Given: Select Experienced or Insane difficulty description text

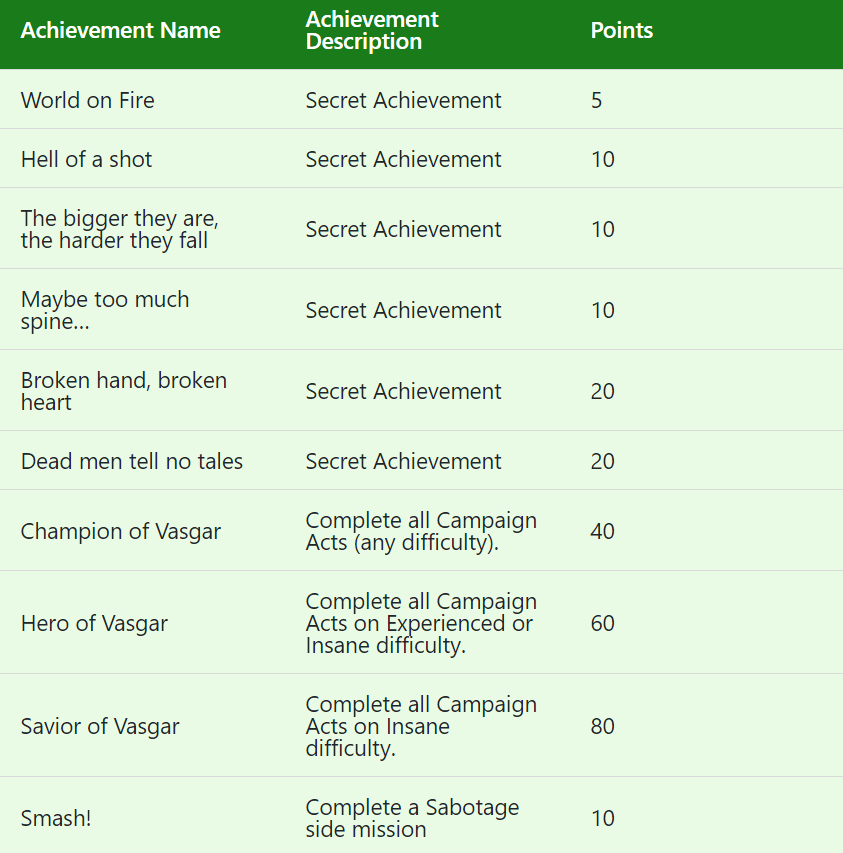Looking at the screenshot, I should click(421, 623).
